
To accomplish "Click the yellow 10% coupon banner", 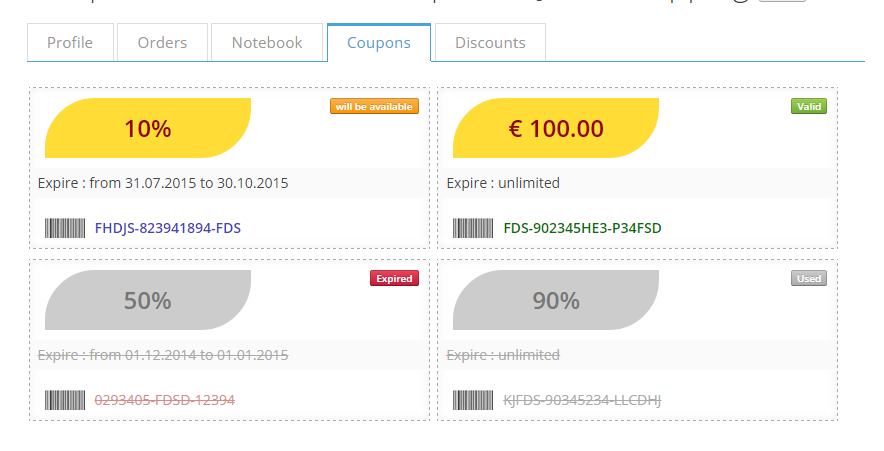I will click(x=148, y=128).
